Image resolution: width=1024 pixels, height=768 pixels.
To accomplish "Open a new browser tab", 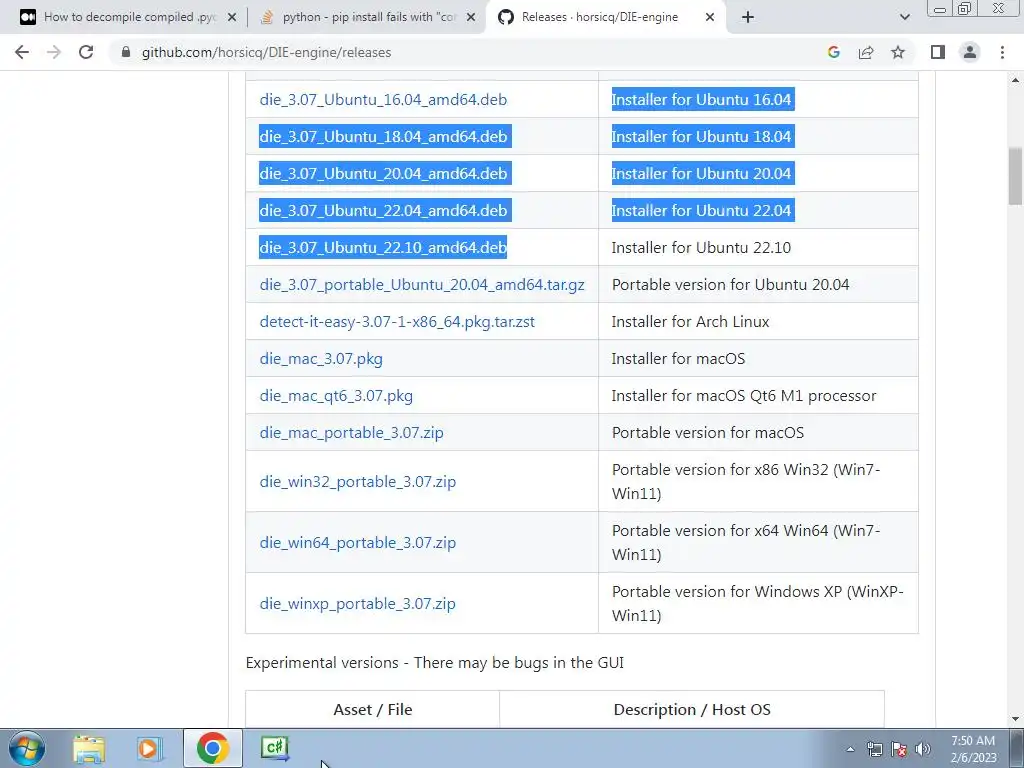I will 748,18.
